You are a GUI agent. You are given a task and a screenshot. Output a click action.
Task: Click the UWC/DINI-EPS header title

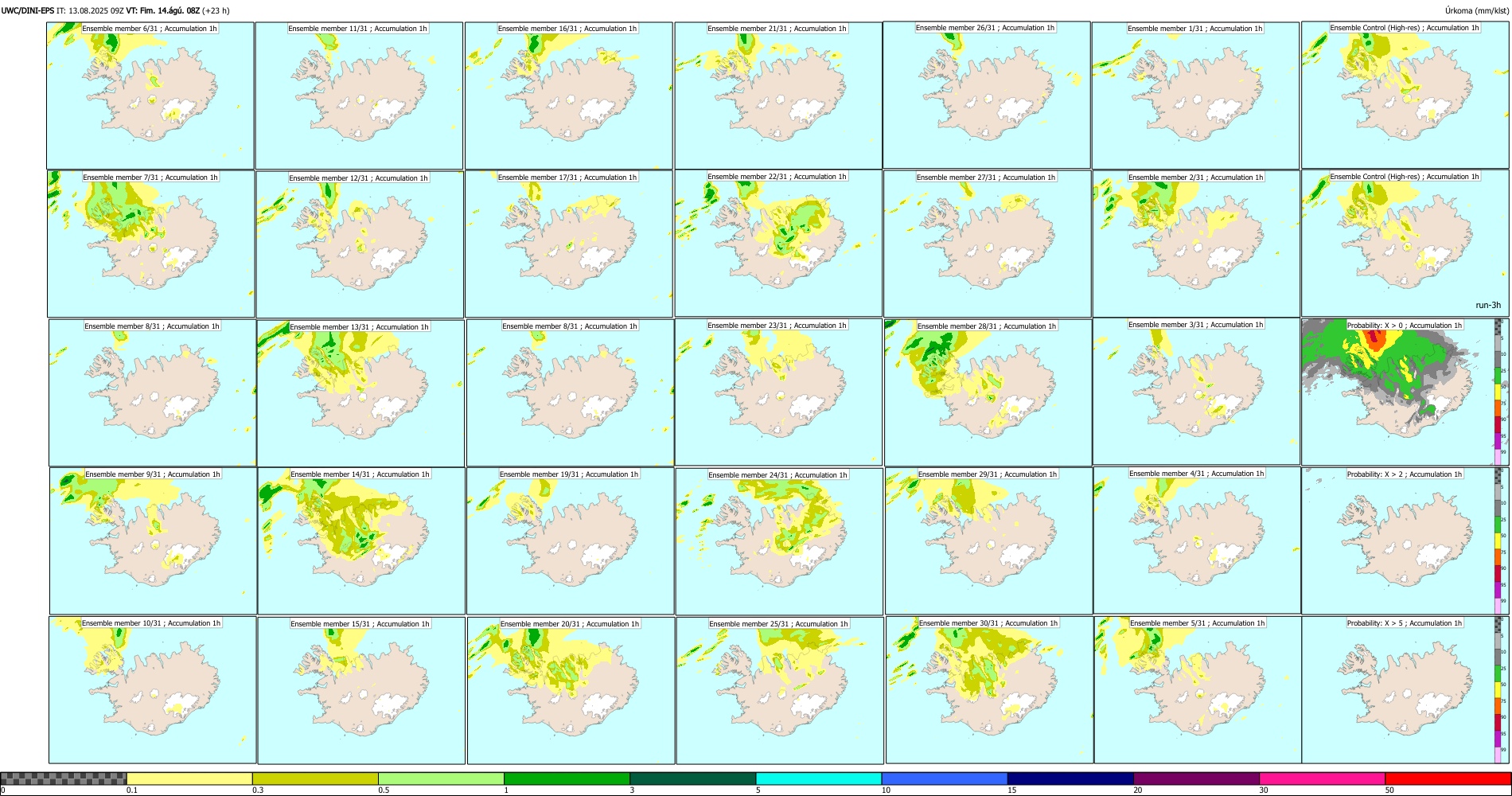[28, 11]
